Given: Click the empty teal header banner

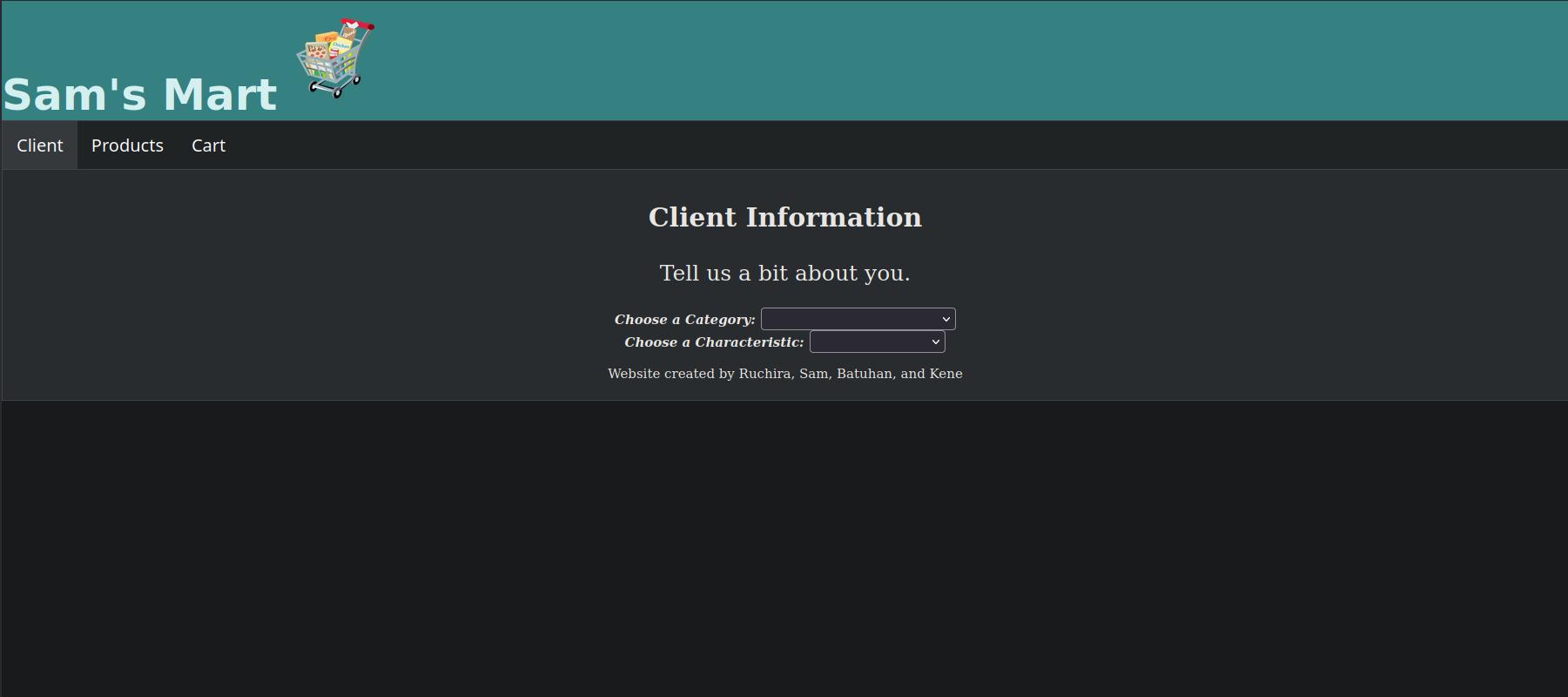Looking at the screenshot, I should [958, 61].
